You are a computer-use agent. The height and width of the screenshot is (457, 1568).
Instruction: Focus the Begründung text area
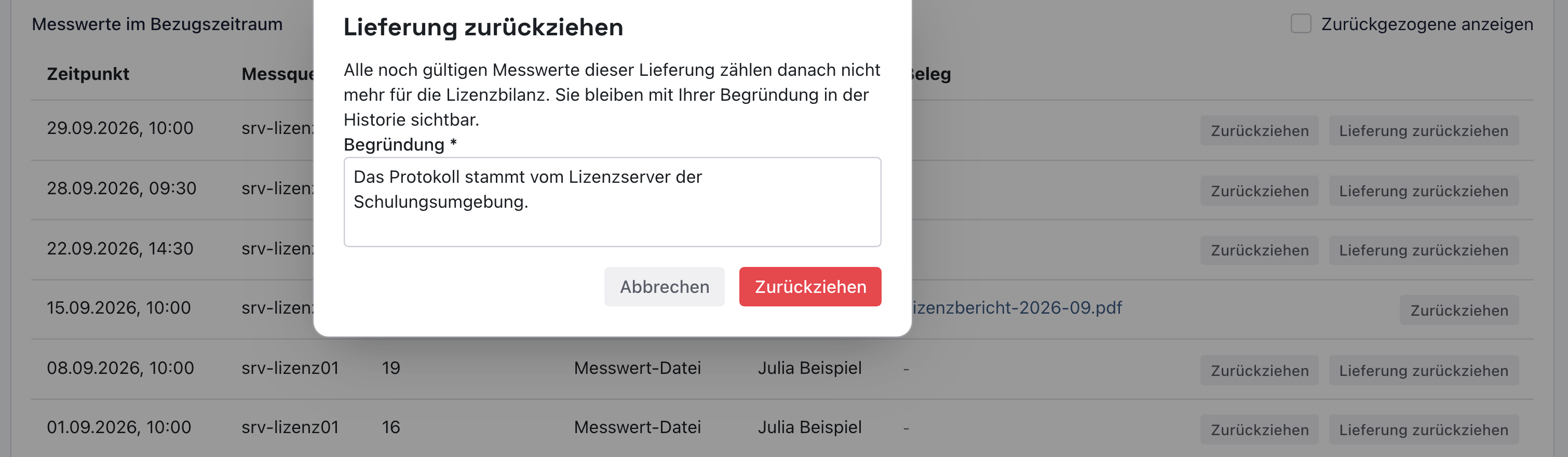click(x=612, y=202)
